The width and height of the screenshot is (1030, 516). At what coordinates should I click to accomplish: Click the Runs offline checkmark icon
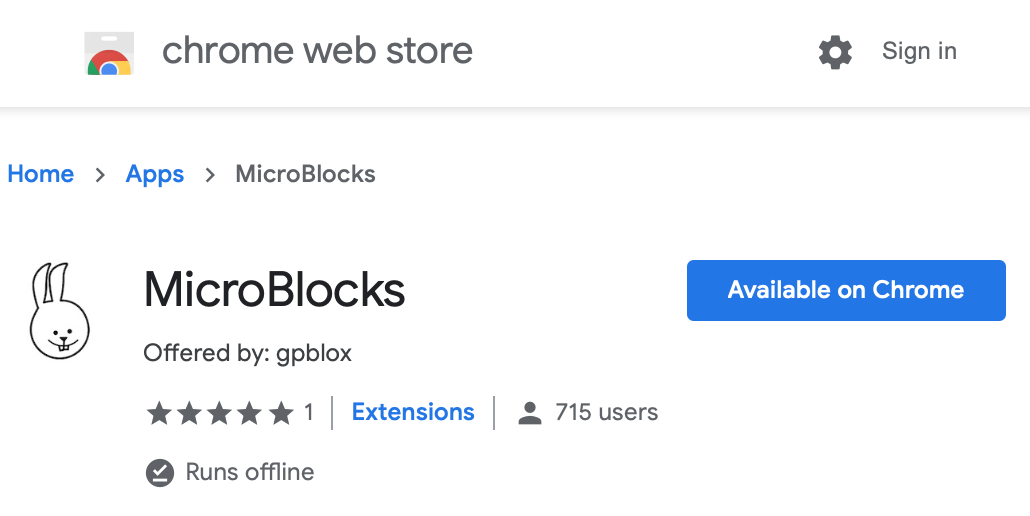pyautogui.click(x=160, y=473)
